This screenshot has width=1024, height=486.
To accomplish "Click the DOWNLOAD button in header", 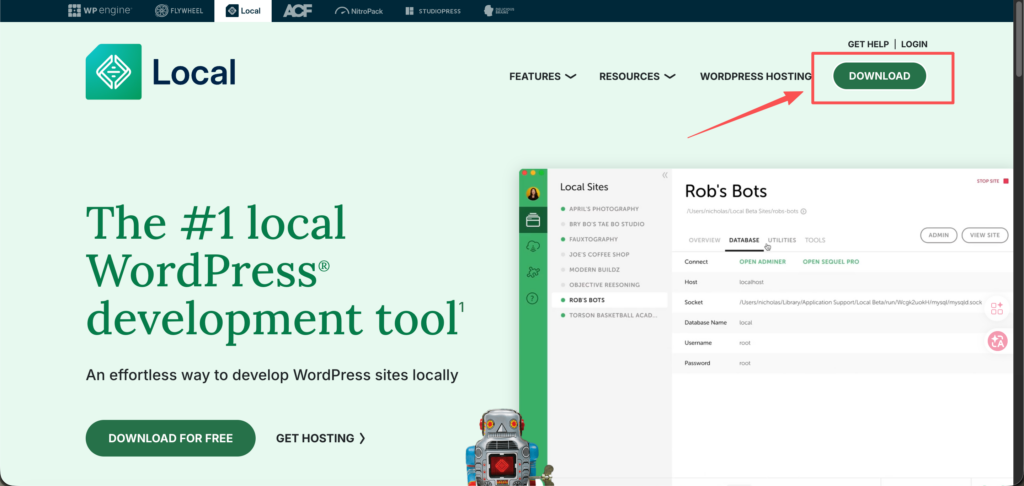I will pos(880,76).
